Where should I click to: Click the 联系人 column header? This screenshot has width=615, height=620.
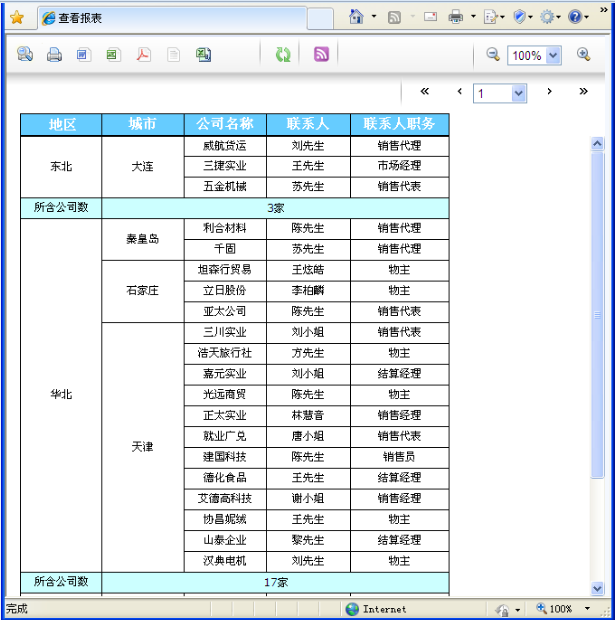308,125
